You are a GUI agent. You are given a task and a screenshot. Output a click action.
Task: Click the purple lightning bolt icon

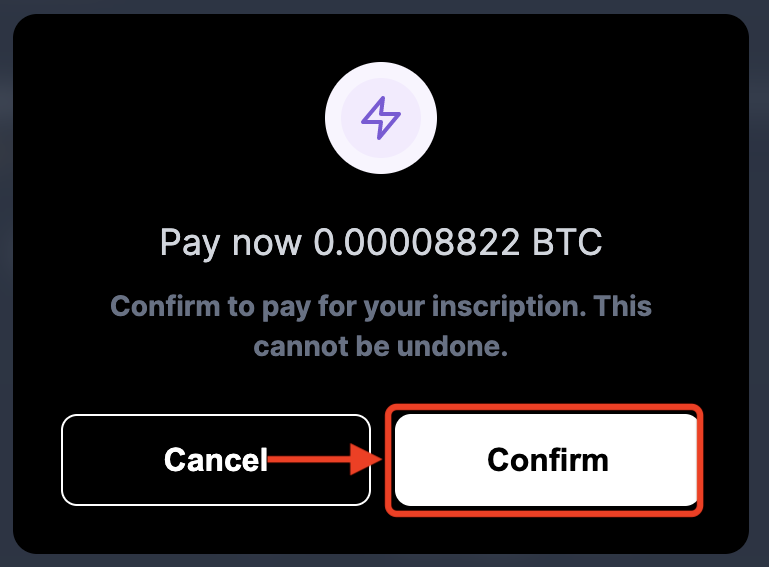pos(381,118)
